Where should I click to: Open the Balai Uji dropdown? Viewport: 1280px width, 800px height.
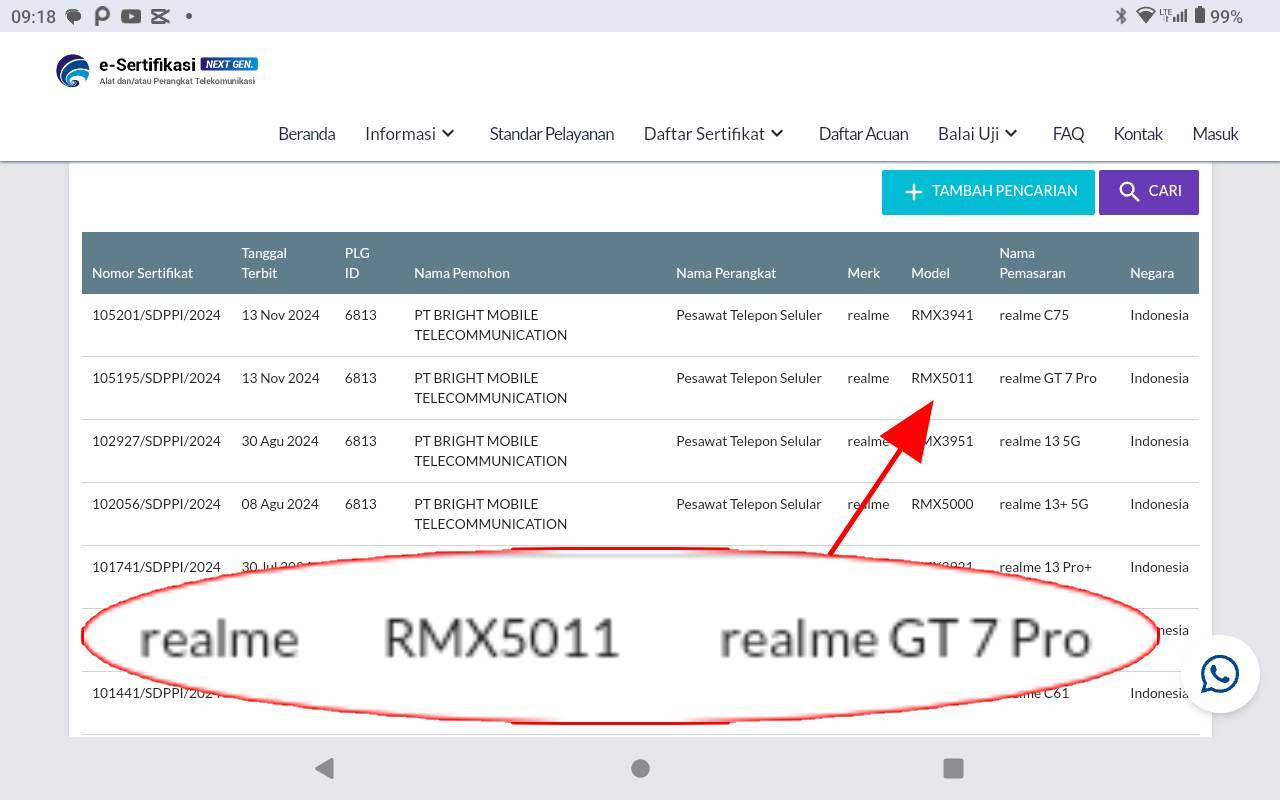(977, 133)
